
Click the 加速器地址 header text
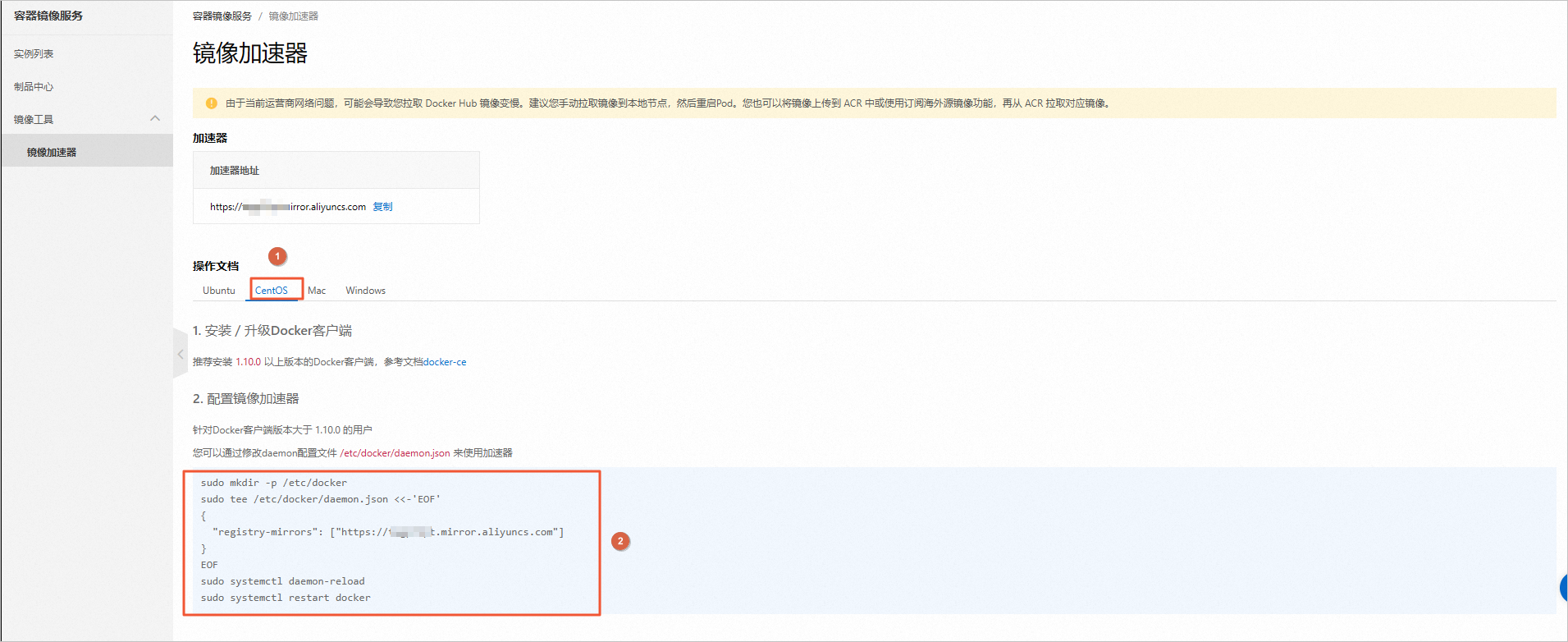235,171
